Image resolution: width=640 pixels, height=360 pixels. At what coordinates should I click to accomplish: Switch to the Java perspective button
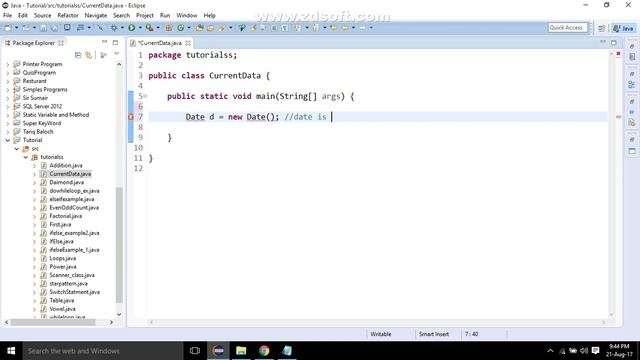[x=623, y=28]
